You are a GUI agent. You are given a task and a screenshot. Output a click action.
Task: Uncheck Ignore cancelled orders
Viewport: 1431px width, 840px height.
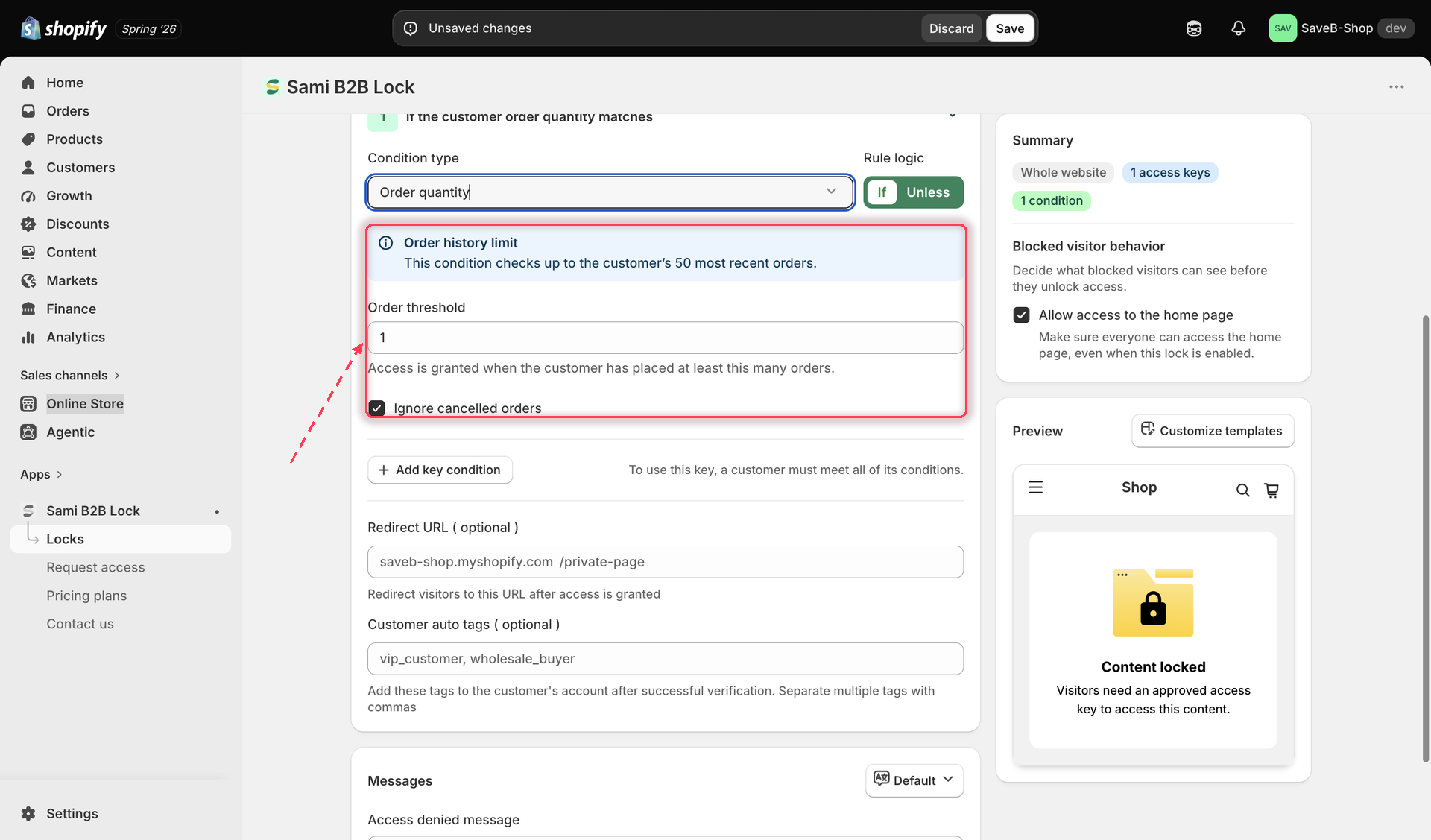(x=377, y=408)
